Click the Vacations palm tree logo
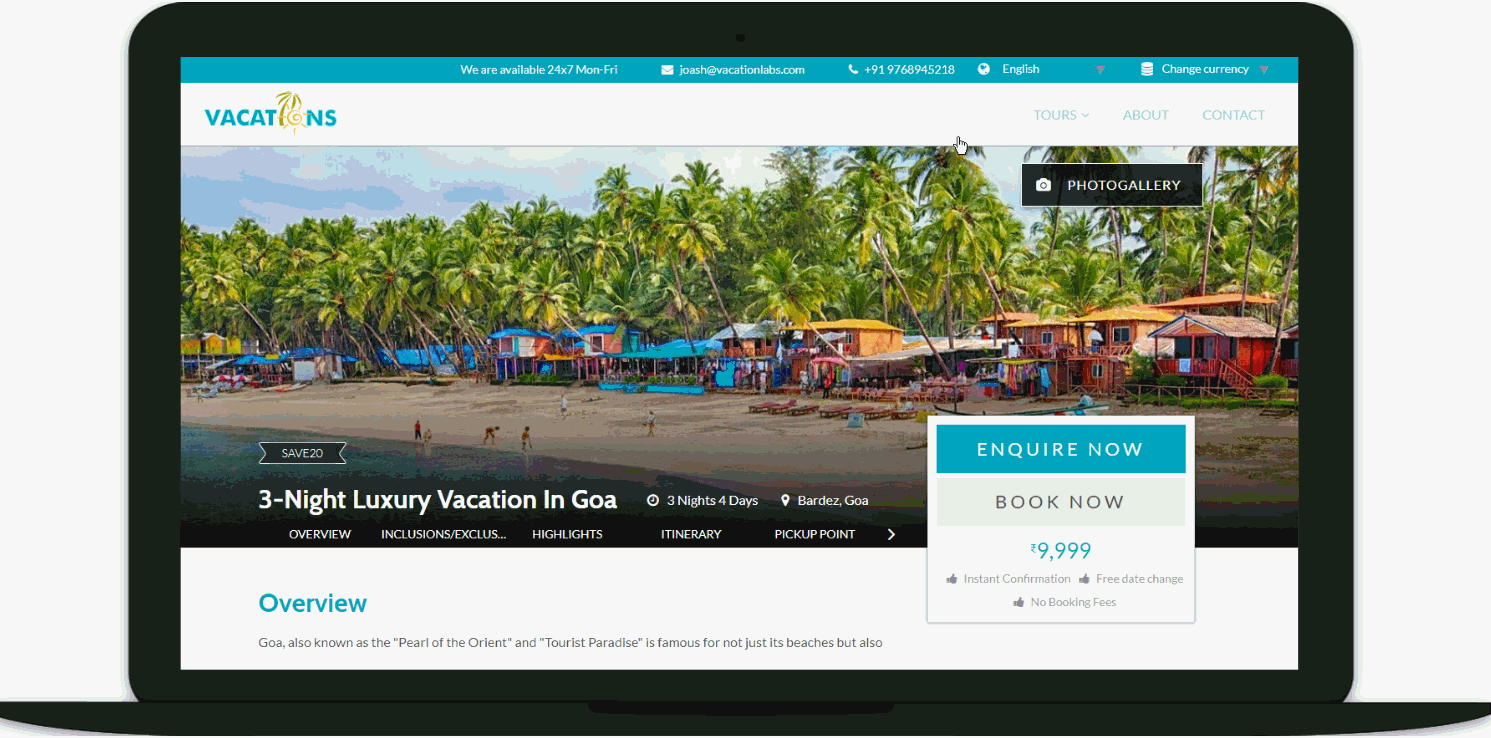Screen dimensions: 1491x738 coord(271,112)
